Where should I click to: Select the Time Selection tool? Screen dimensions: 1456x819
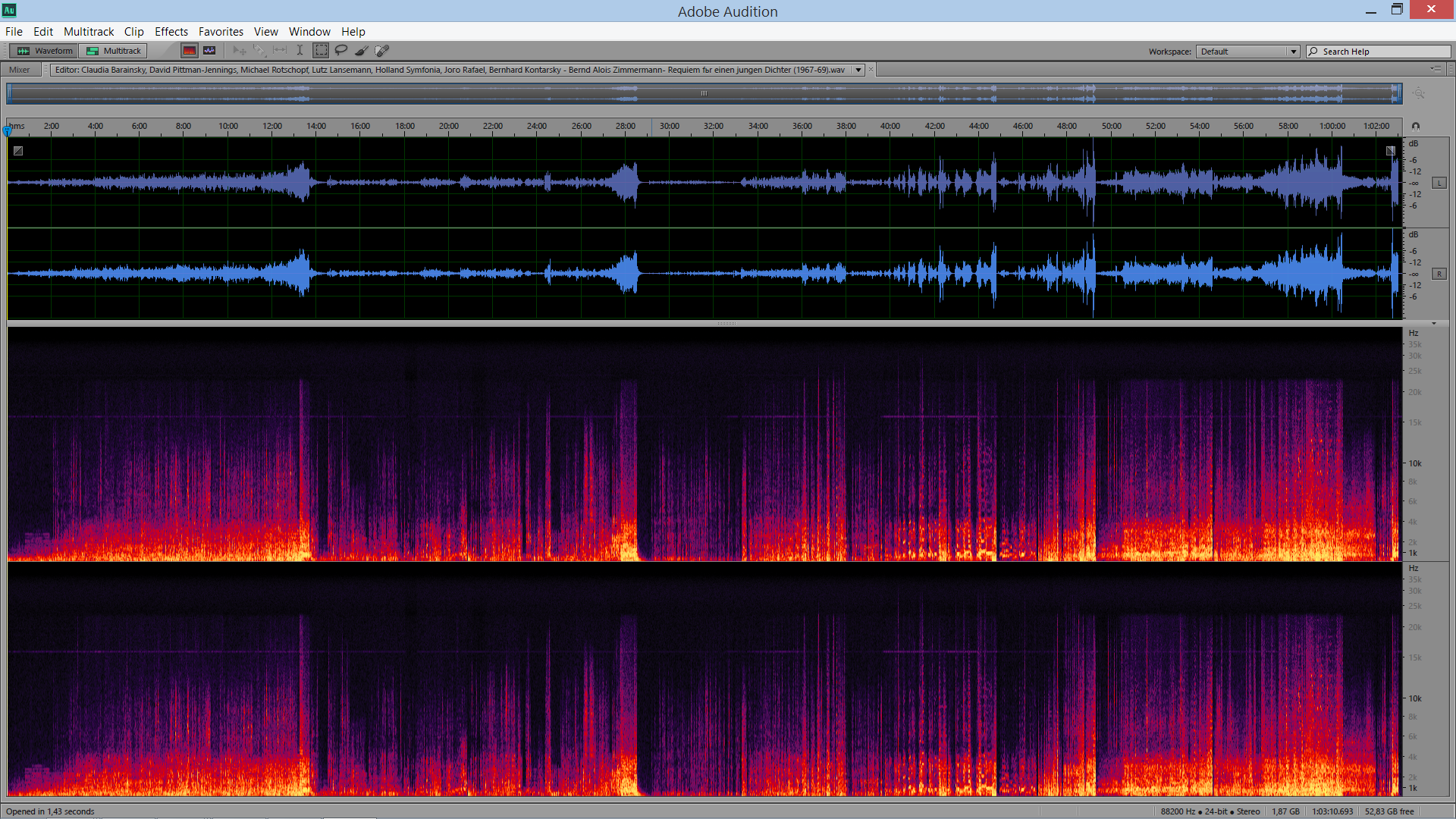click(x=300, y=51)
